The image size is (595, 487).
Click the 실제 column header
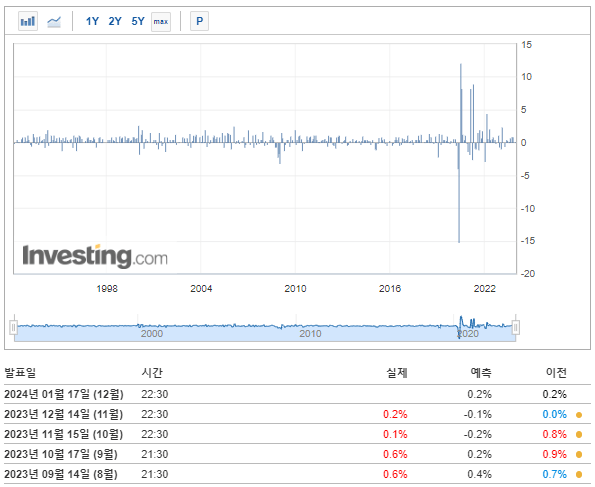[x=397, y=373]
